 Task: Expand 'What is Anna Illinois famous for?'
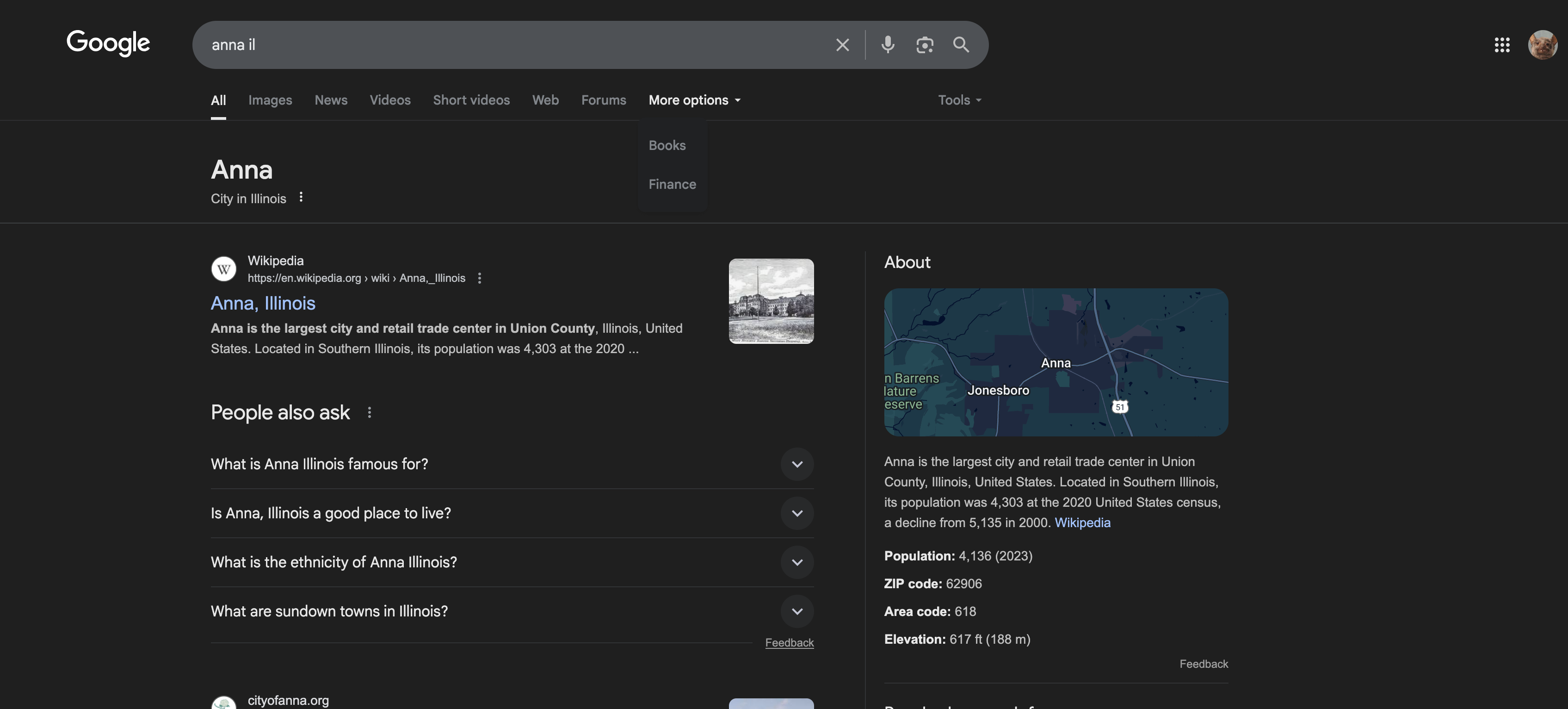click(x=797, y=464)
